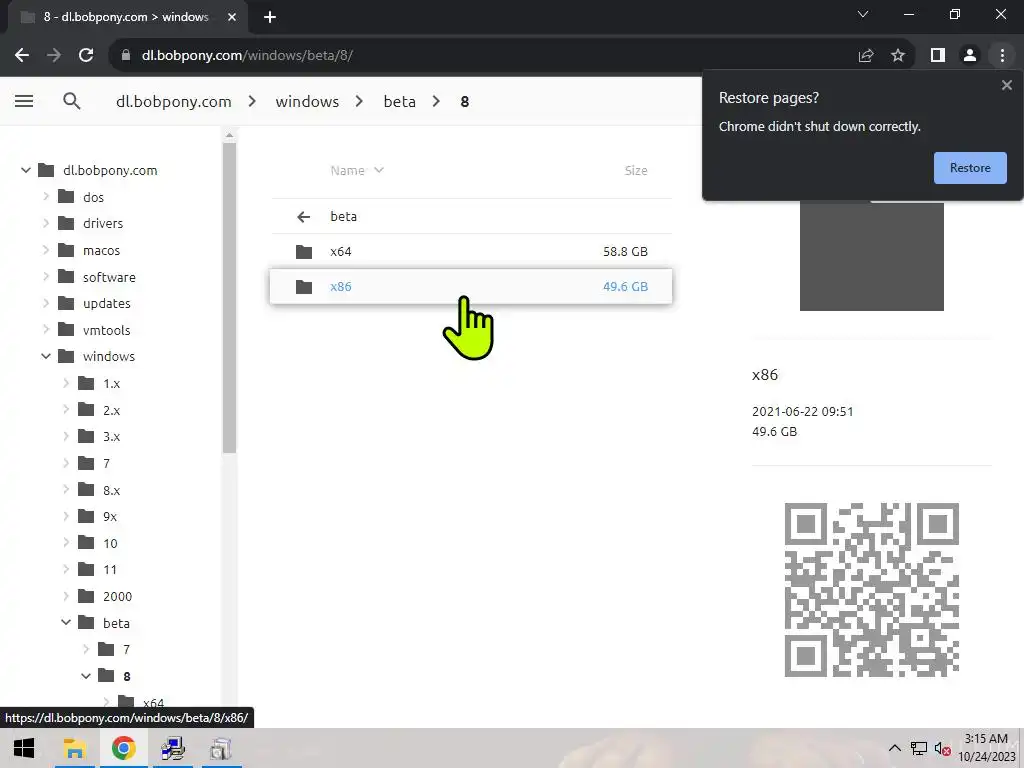This screenshot has height=768, width=1024.
Task: Click the macos folder icon in the tree
Action: 66,249
